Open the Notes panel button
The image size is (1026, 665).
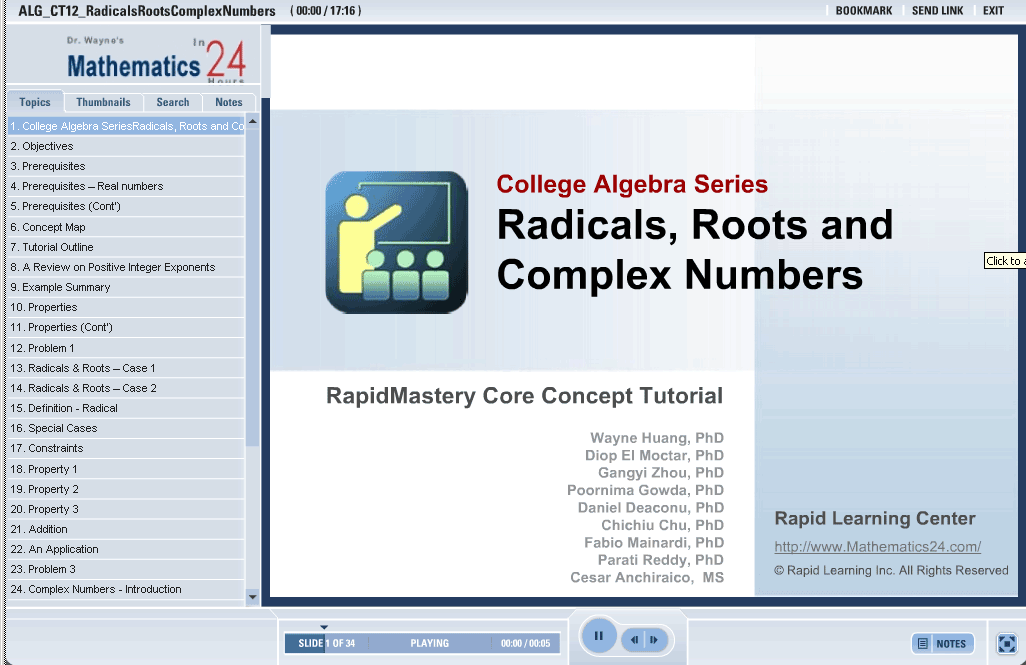point(942,643)
